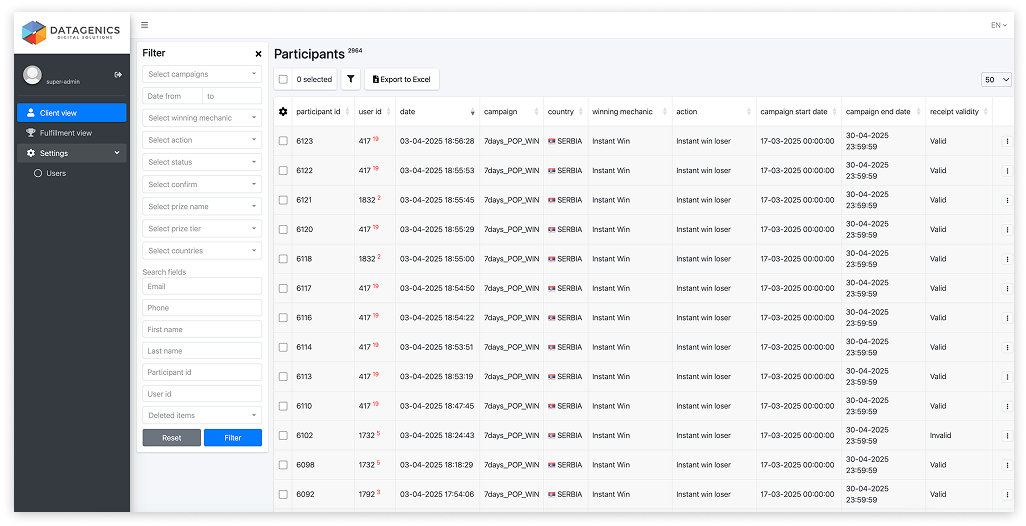Screen dimensions: 1026x526
Task: Click the Email search field
Action: click(x=202, y=286)
